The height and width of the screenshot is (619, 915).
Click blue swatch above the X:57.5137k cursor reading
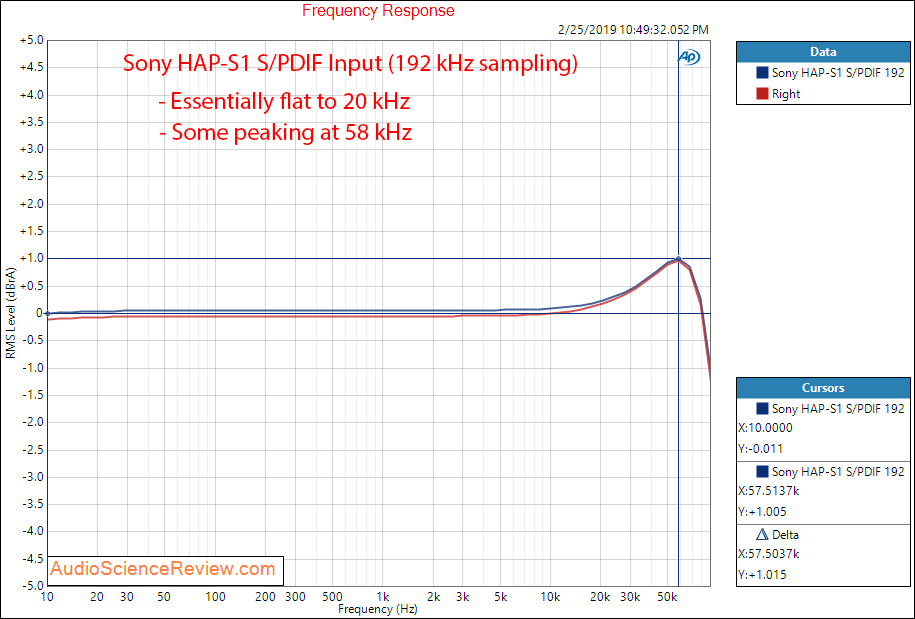pos(762,471)
